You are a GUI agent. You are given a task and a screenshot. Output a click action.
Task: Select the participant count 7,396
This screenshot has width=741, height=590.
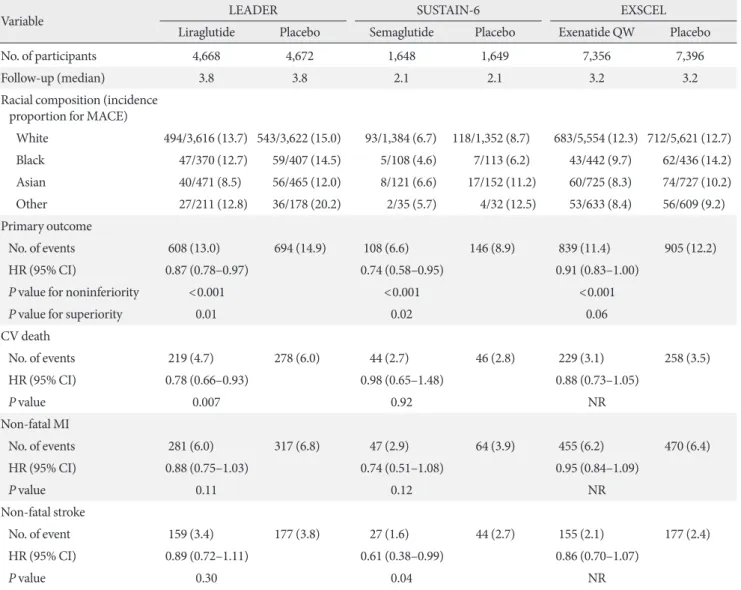click(690, 56)
